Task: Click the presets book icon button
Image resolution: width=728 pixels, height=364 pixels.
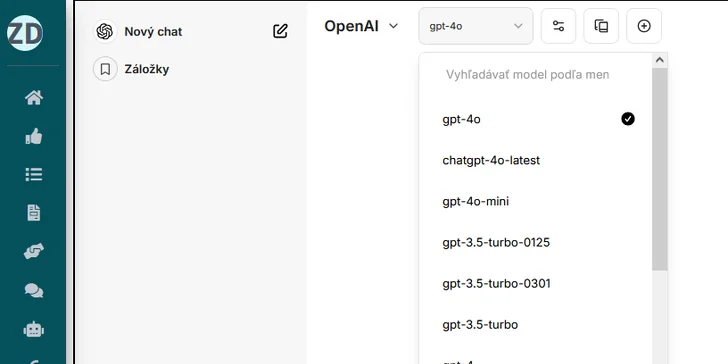Action: [x=601, y=26]
